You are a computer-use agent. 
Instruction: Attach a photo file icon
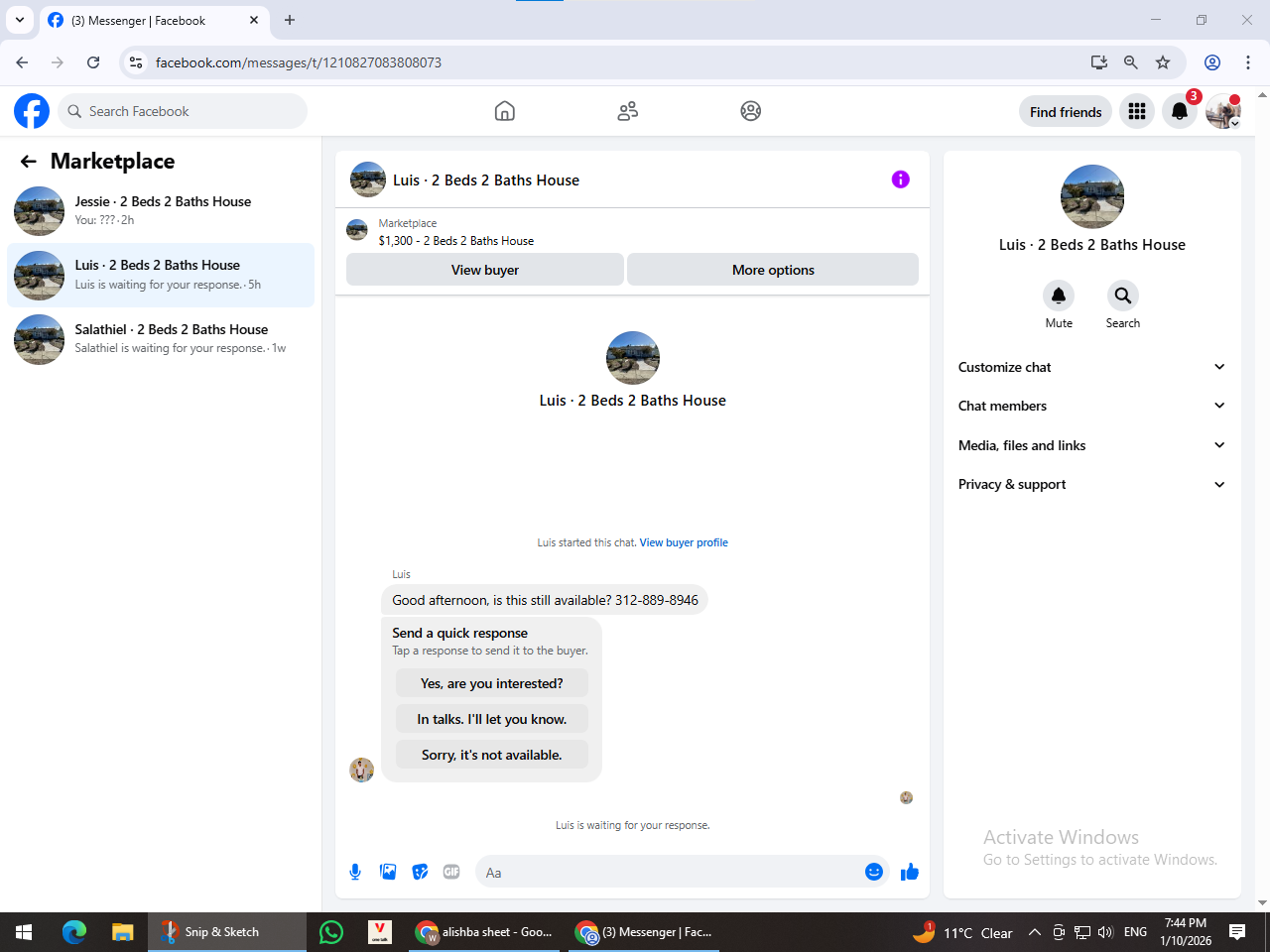[388, 872]
